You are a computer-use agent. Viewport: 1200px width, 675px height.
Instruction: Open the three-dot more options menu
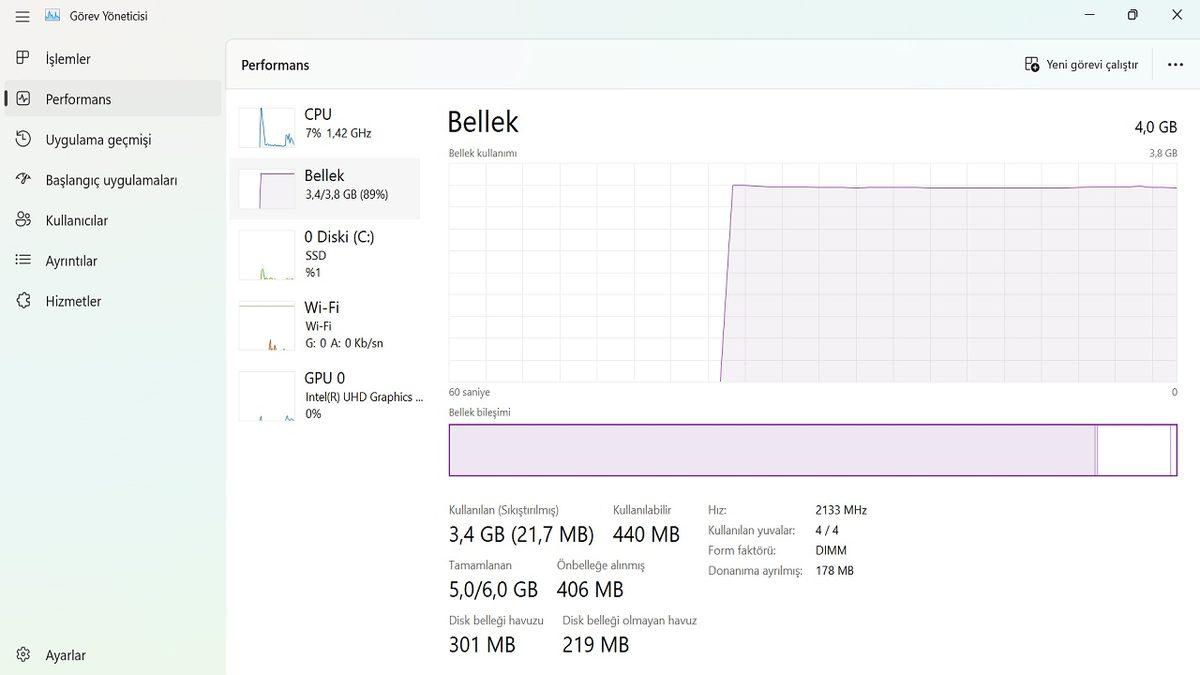click(1175, 65)
